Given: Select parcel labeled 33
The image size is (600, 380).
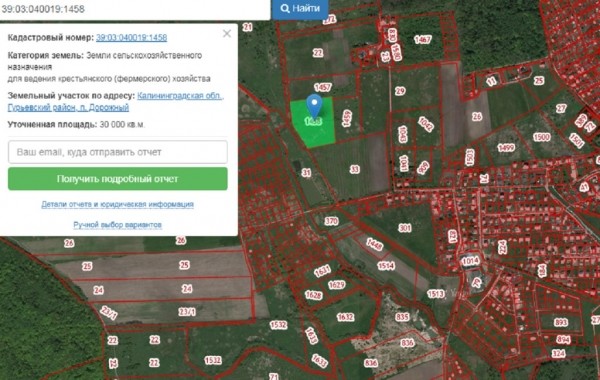Looking at the screenshot, I should coord(355,169).
